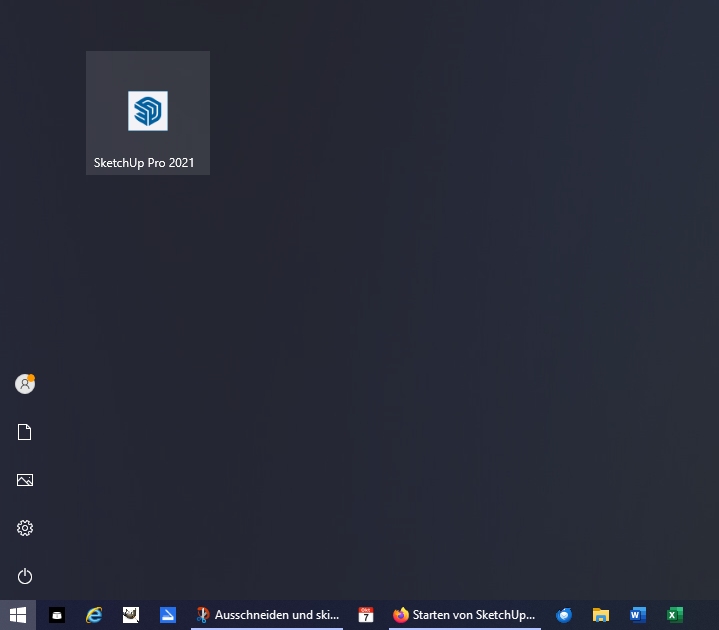This screenshot has width=719, height=630.
Task: Open Thunderbird from the taskbar
Action: (x=564, y=615)
